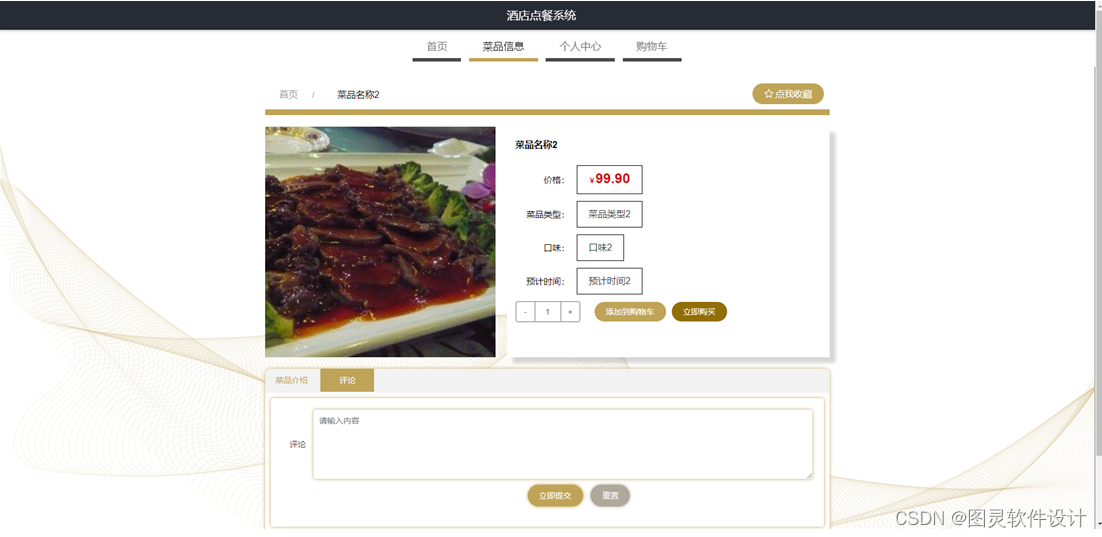The height and width of the screenshot is (537, 1102).
Task: Open the 购物车 navigation tab
Action: [x=652, y=46]
